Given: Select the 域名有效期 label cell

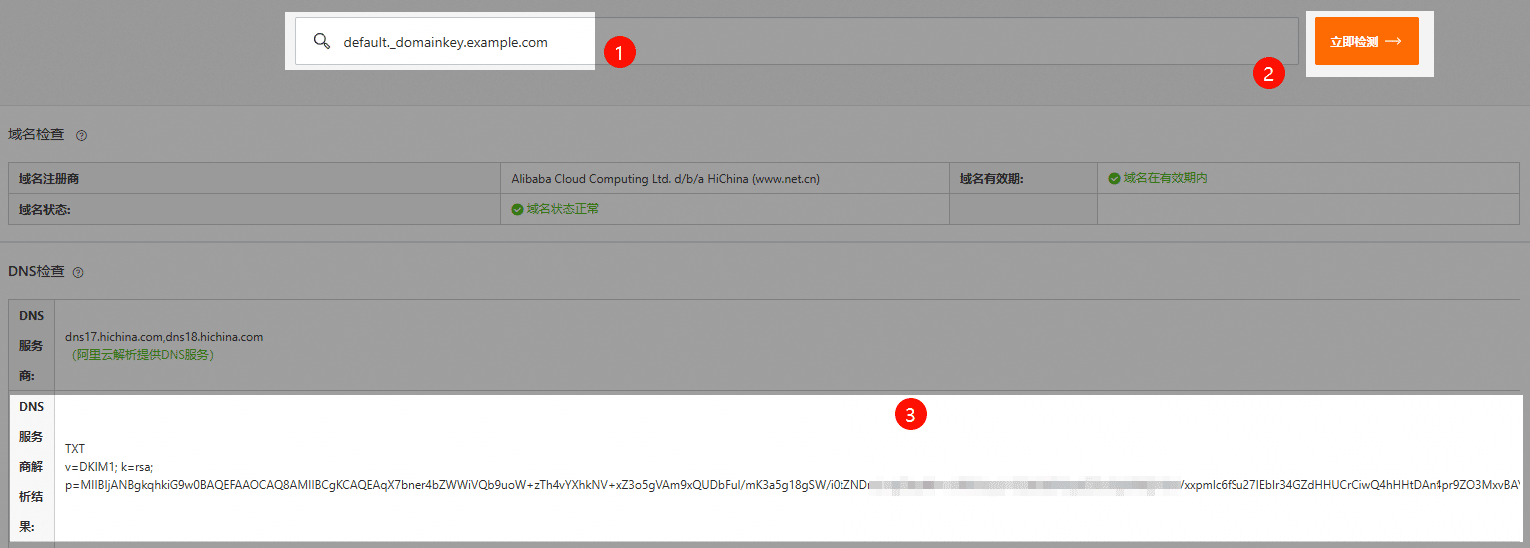Looking at the screenshot, I should [x=991, y=179].
